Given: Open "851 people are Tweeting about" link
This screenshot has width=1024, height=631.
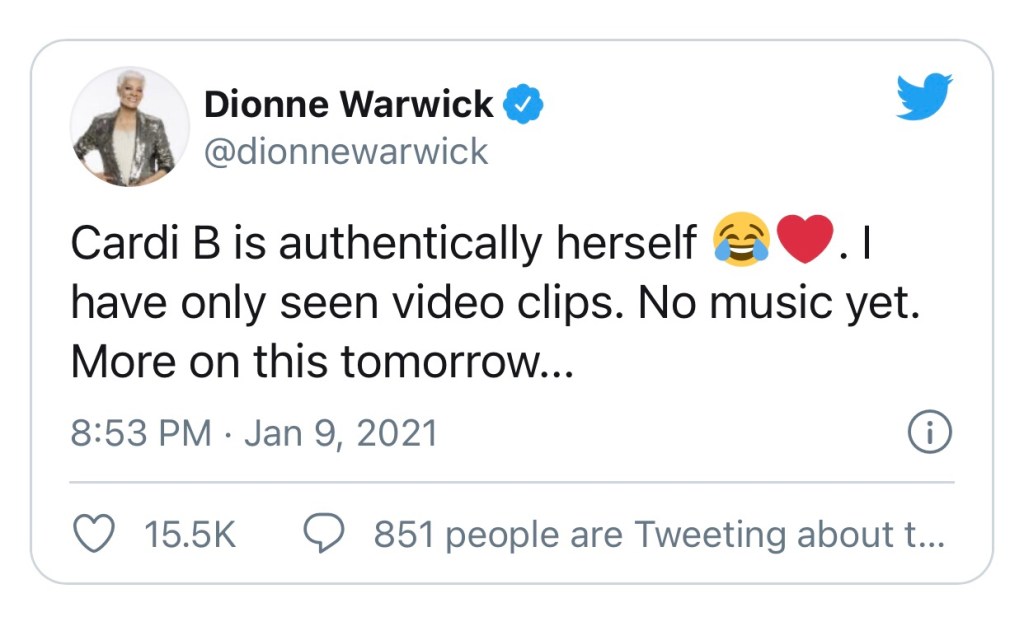Looking at the screenshot, I should (658, 536).
